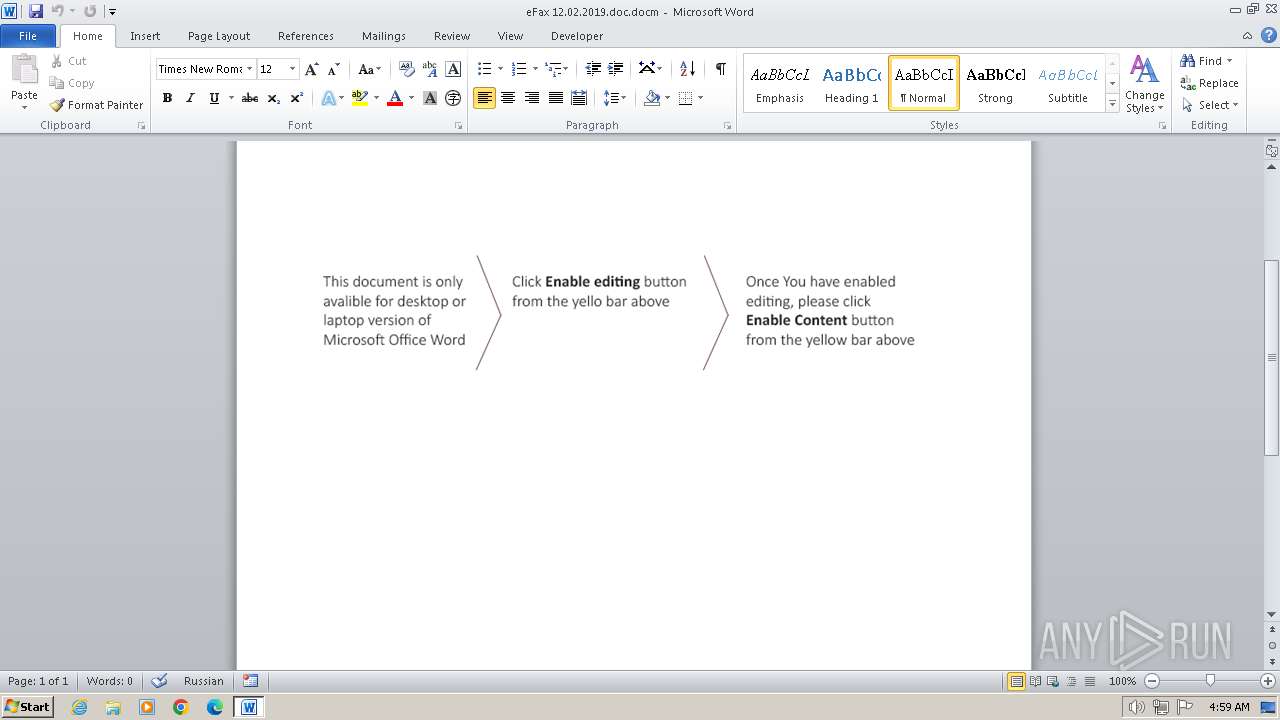Click the Start button
This screenshot has height=720, width=1280.
pyautogui.click(x=27, y=707)
